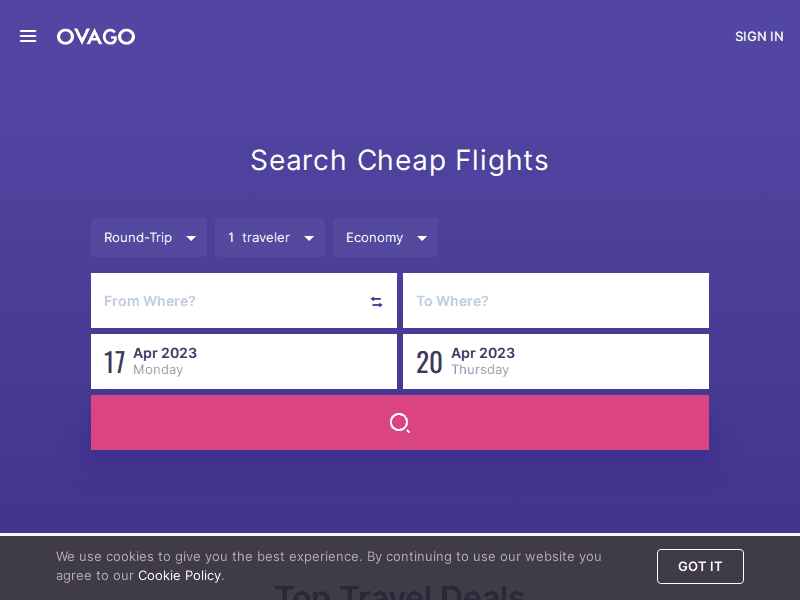Click the OVAGO logo
Viewport: 800px width, 600px height.
96,37
